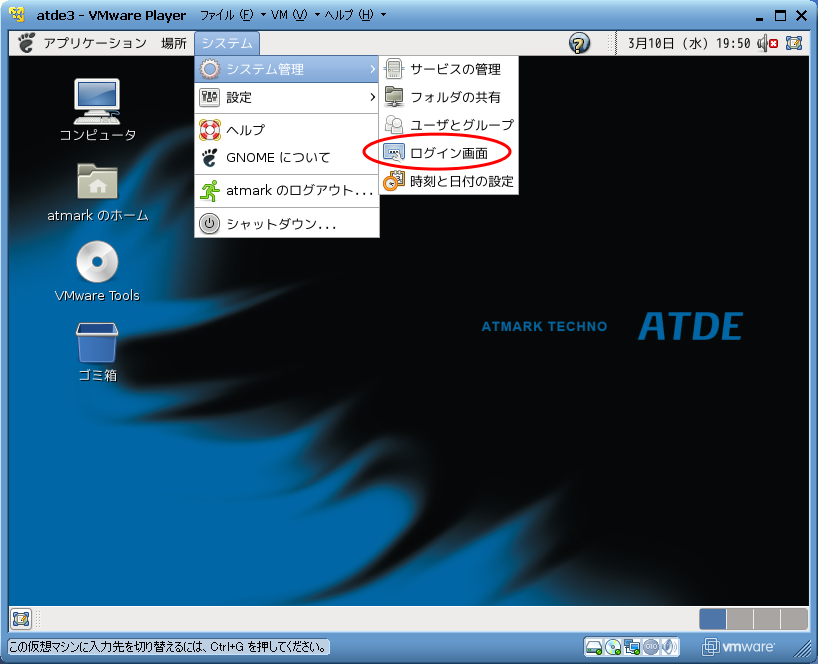
Task: Switch to the third workspace in the switcher
Action: tap(767, 619)
